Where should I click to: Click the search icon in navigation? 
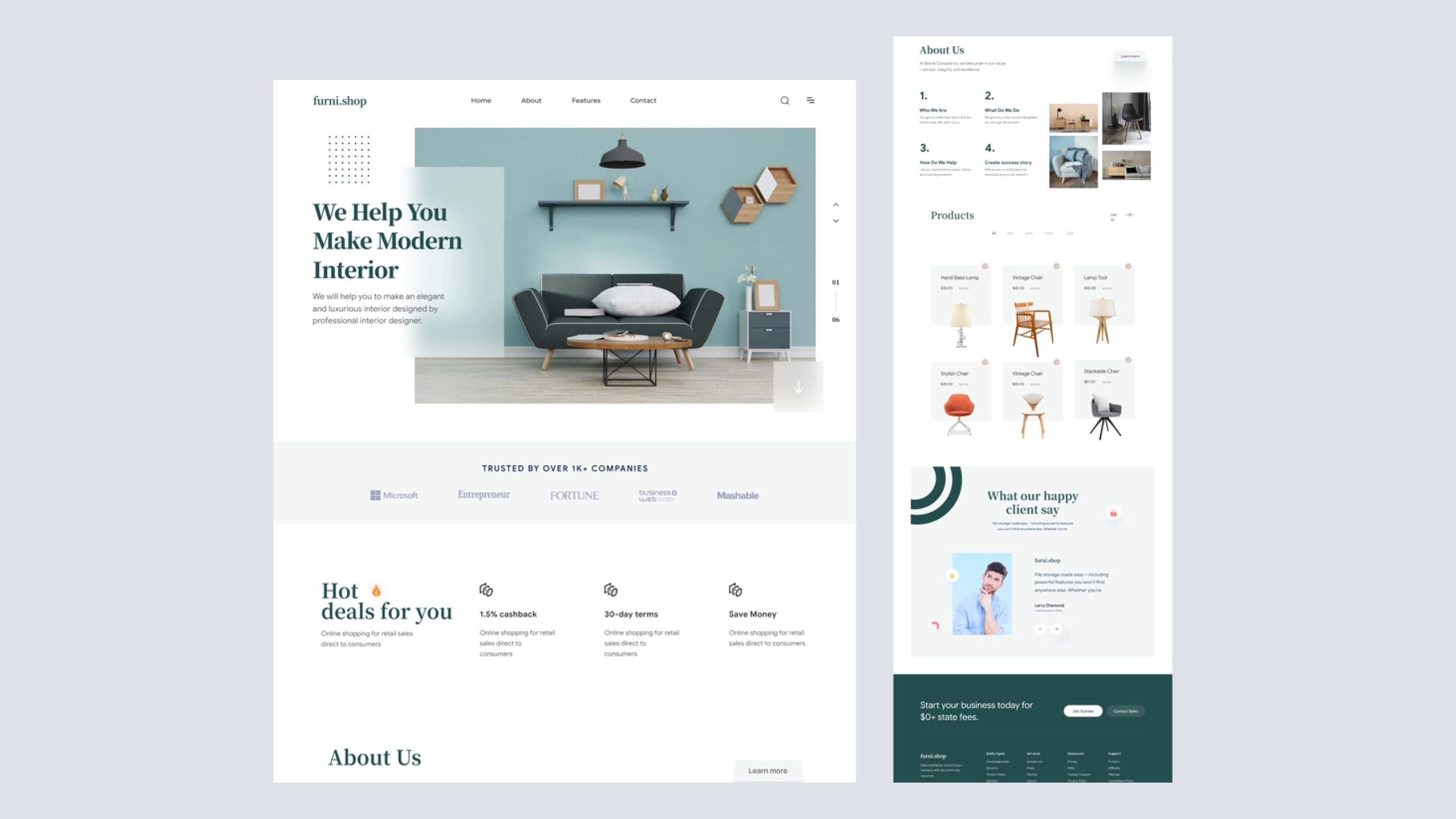(784, 99)
